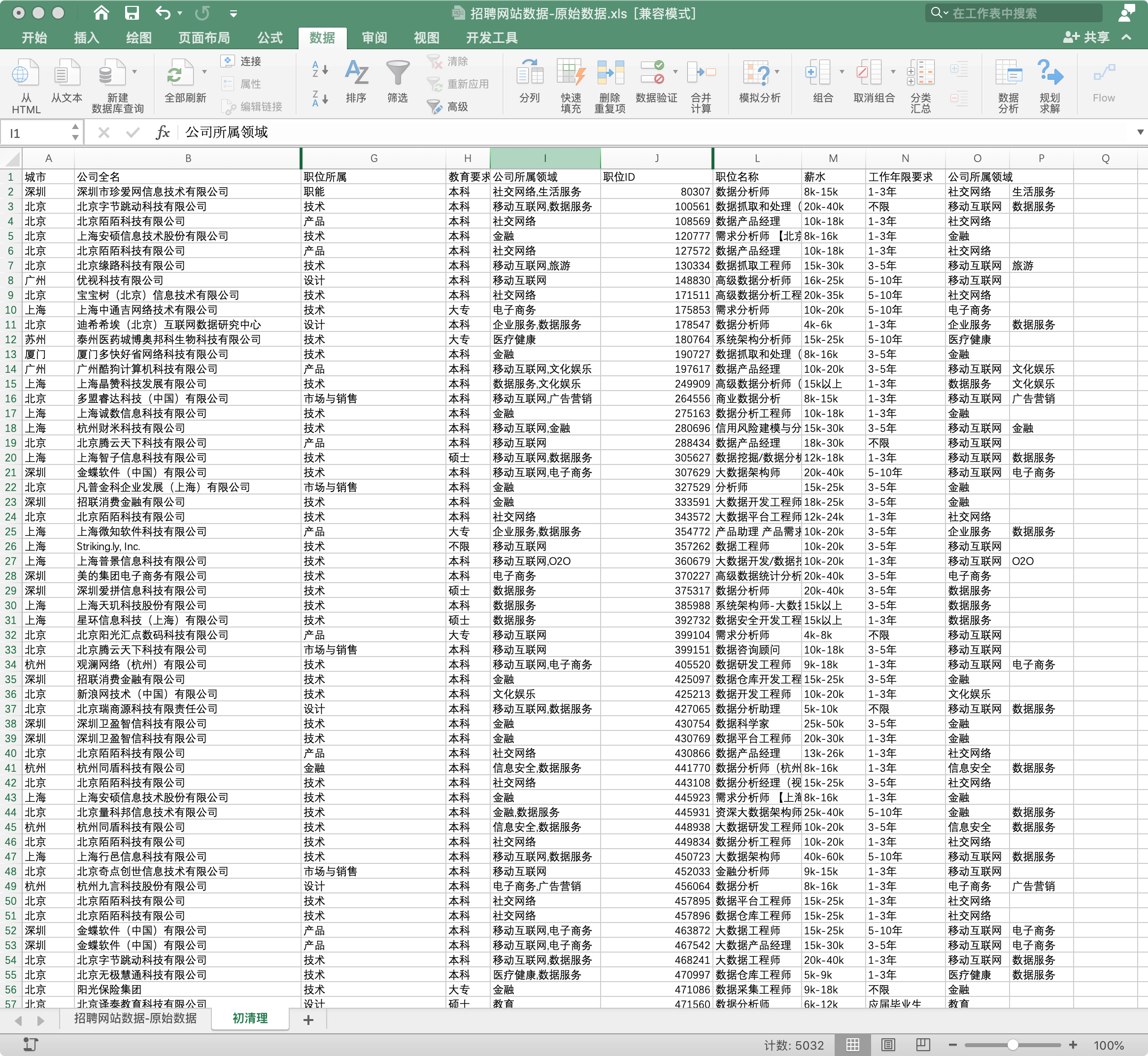The height and width of the screenshot is (1056, 1148).
Task: Open the 数据验证 dropdown arrow
Action: tap(675, 72)
